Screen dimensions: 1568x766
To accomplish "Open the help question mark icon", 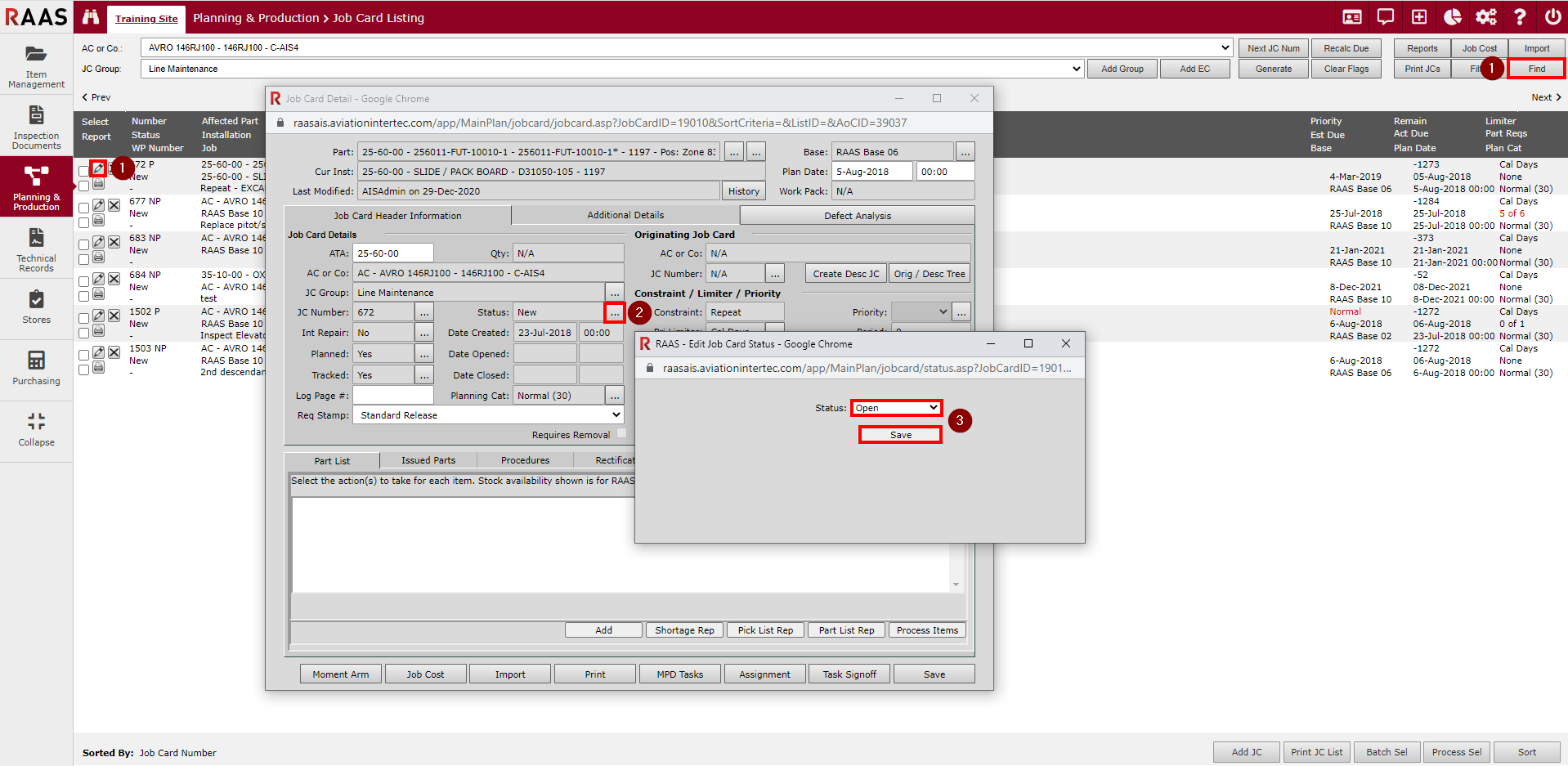I will [x=1520, y=17].
